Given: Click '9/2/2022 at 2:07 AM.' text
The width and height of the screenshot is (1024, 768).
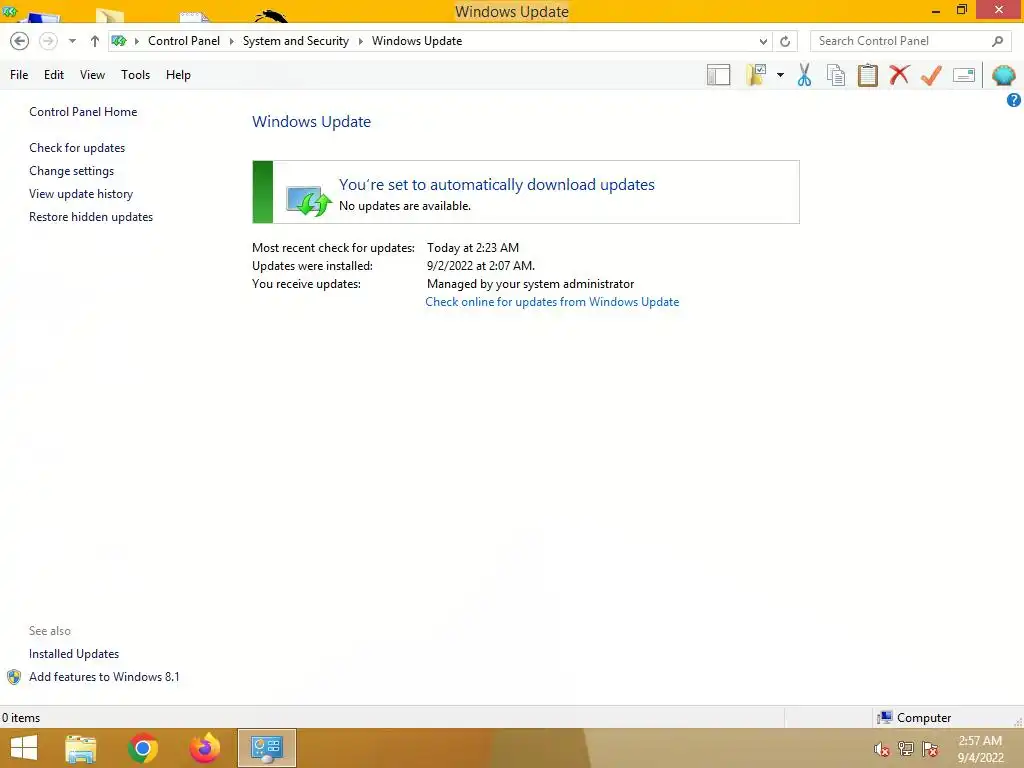Looking at the screenshot, I should click(x=481, y=266).
